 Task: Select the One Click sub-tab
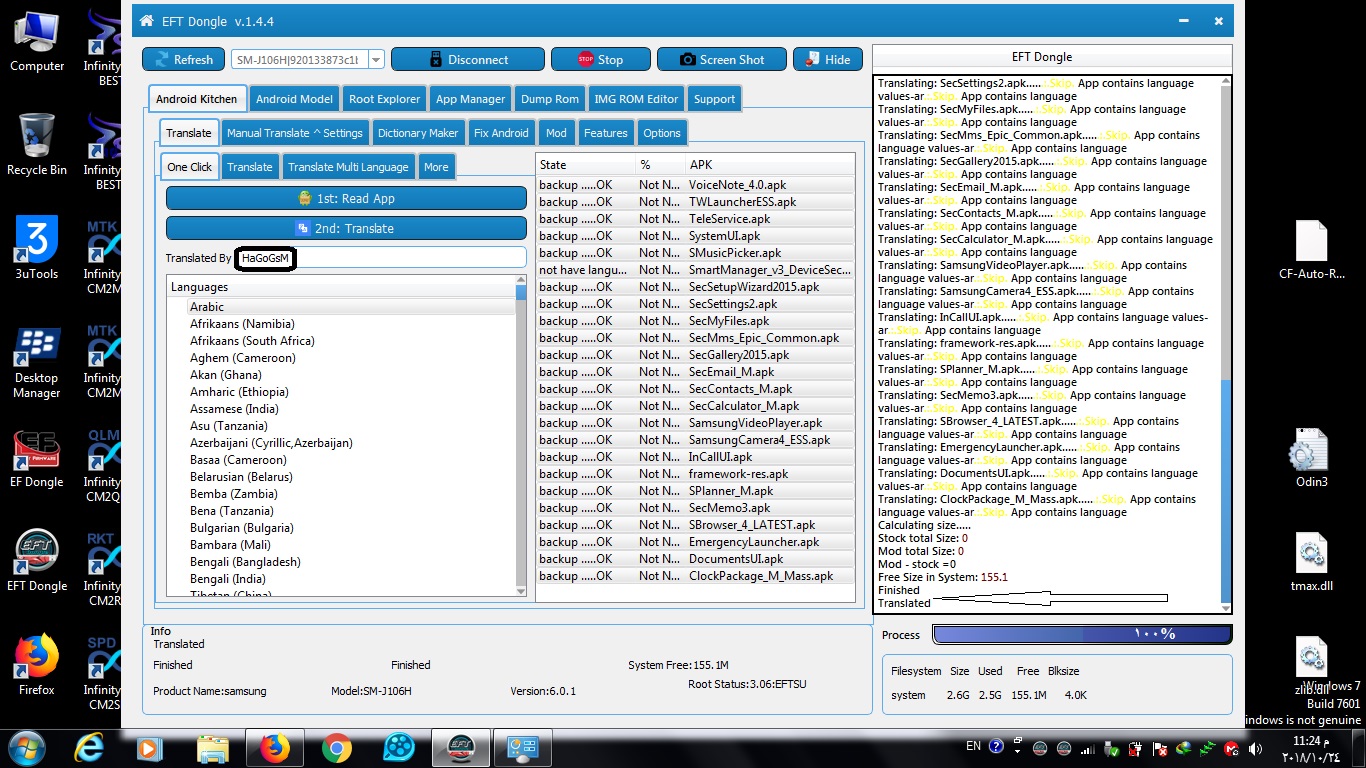pos(190,167)
